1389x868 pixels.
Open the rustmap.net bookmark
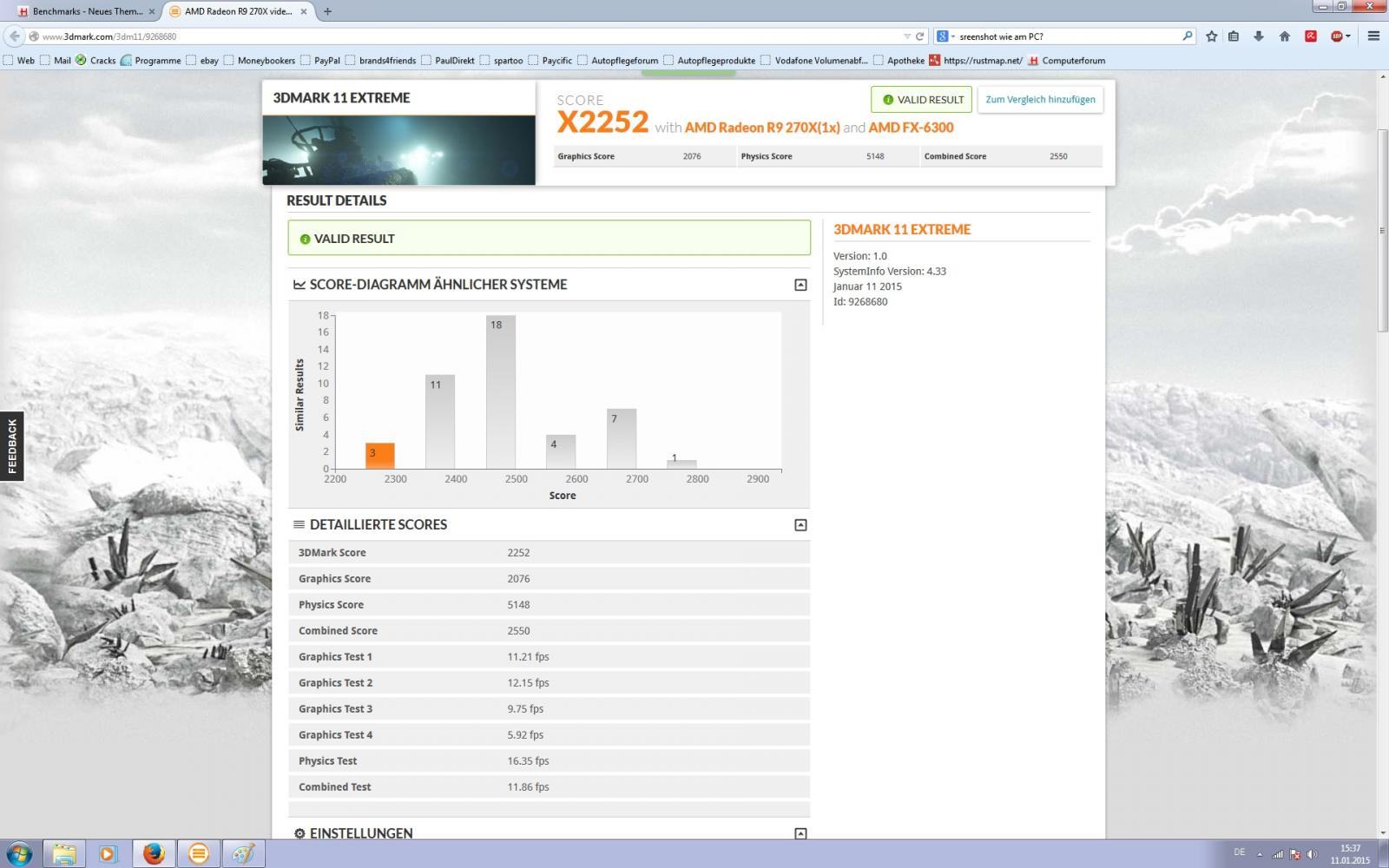(x=976, y=61)
